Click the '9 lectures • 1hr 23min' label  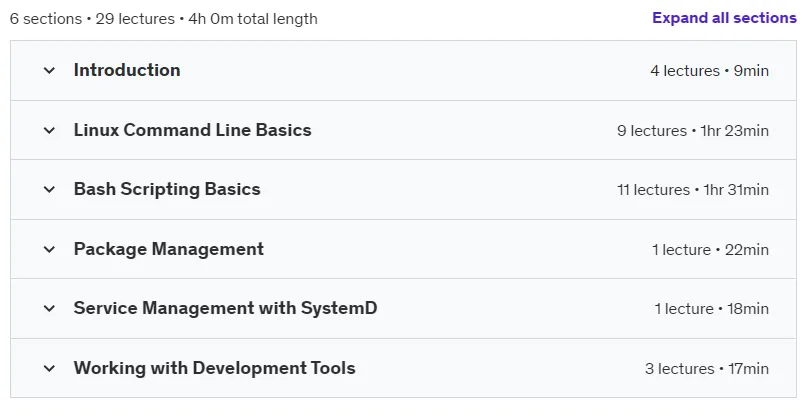pyautogui.click(x=693, y=131)
